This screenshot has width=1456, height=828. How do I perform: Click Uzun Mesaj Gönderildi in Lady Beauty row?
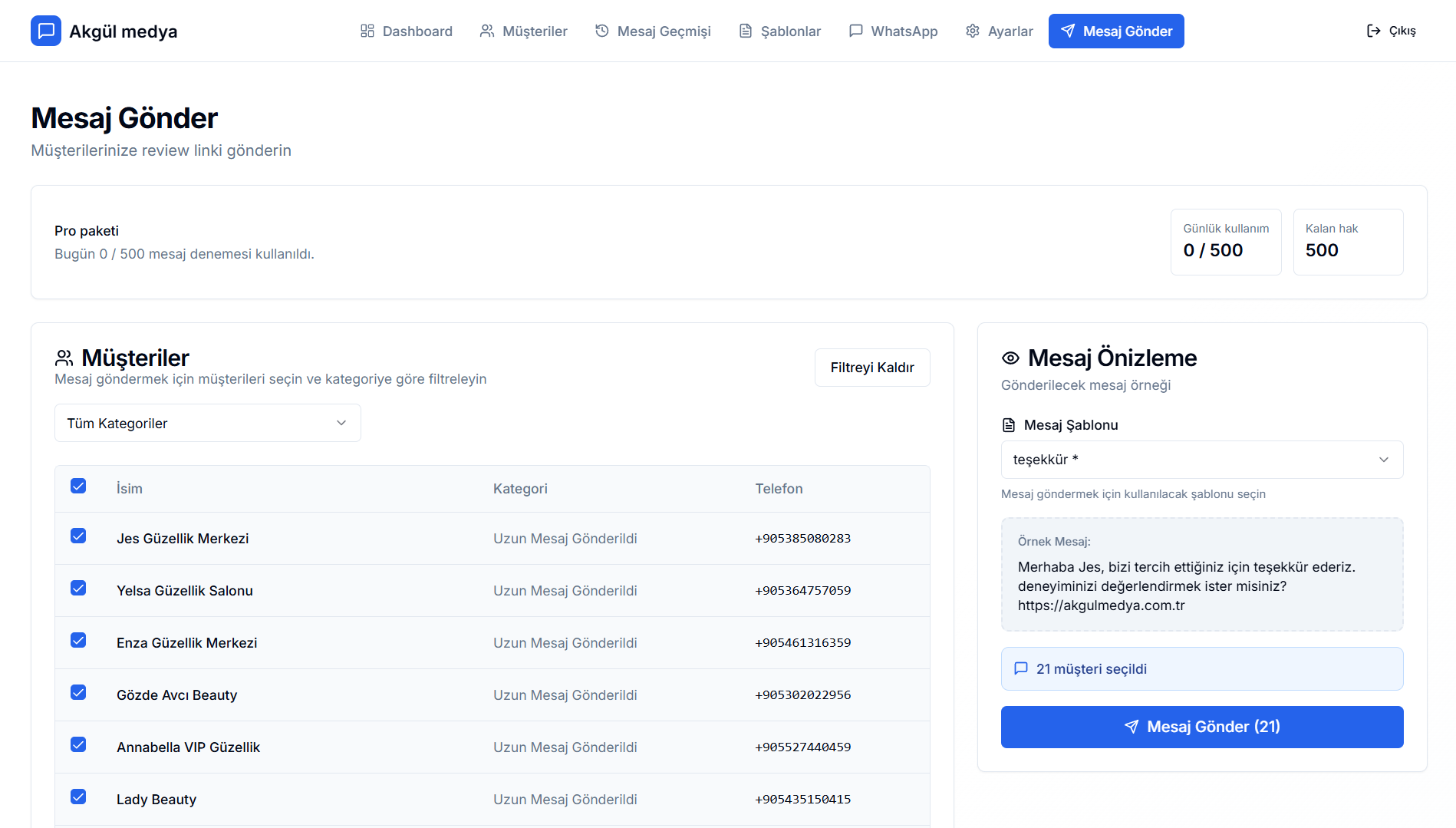point(565,800)
